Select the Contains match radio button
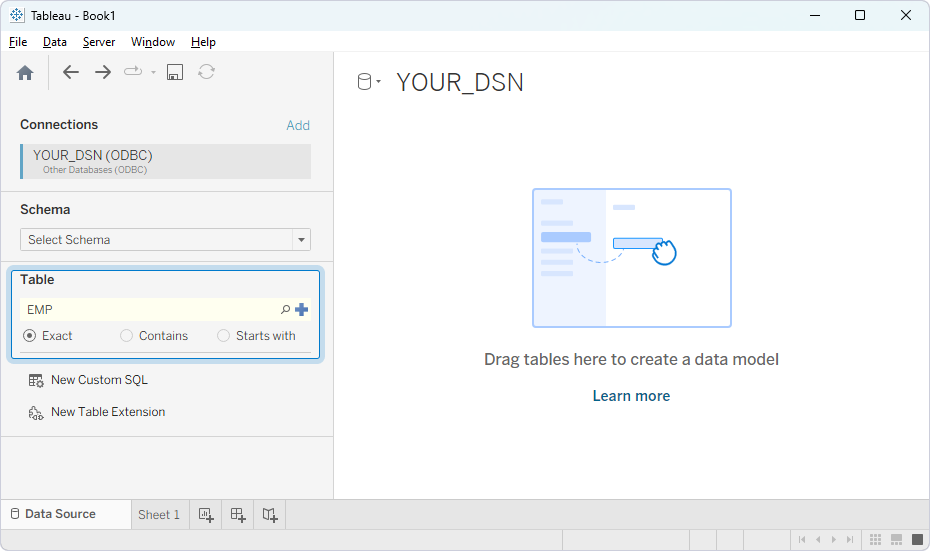The image size is (930, 551). (126, 336)
